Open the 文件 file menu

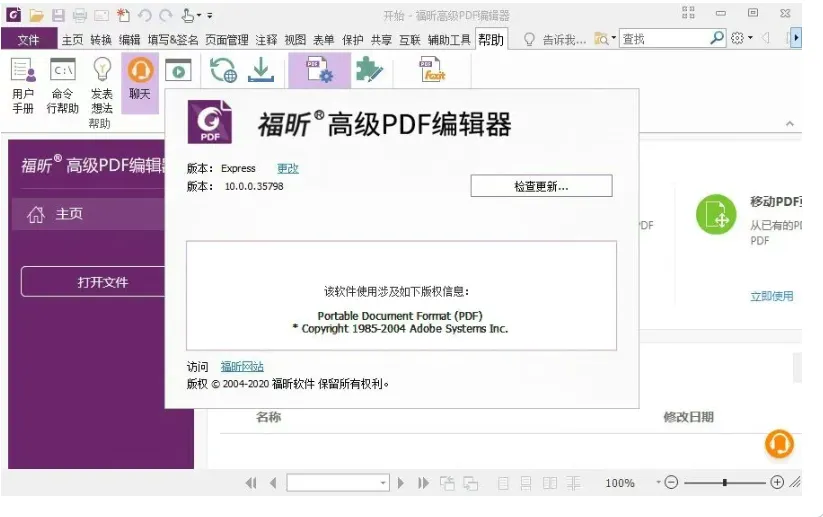[x=28, y=39]
